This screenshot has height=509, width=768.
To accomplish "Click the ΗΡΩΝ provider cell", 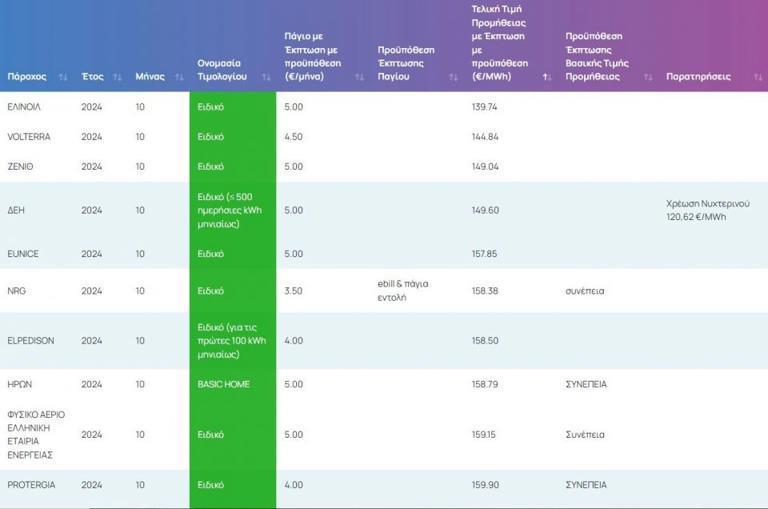I will click(20, 384).
